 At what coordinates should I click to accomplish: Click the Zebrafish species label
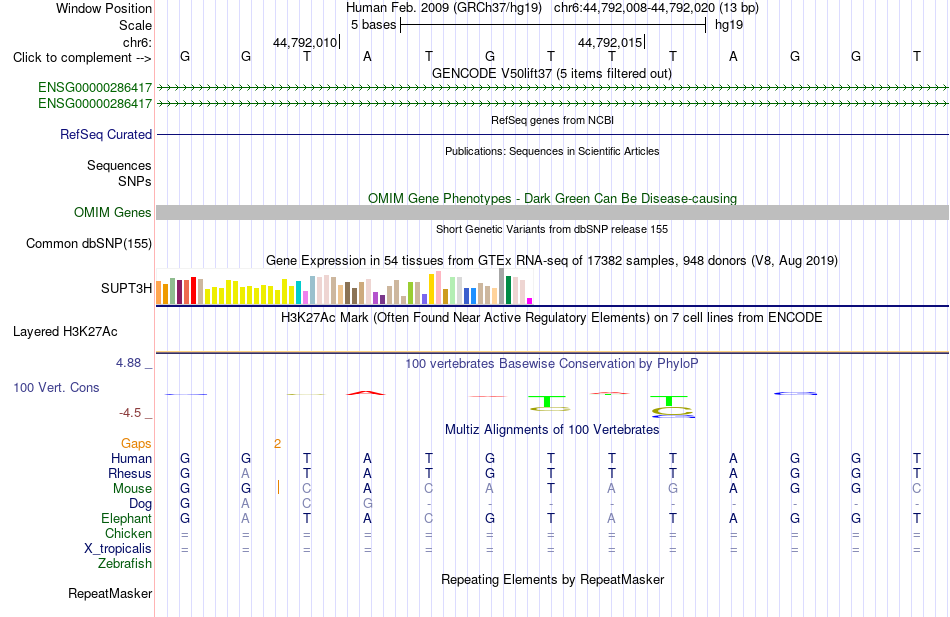(125, 564)
